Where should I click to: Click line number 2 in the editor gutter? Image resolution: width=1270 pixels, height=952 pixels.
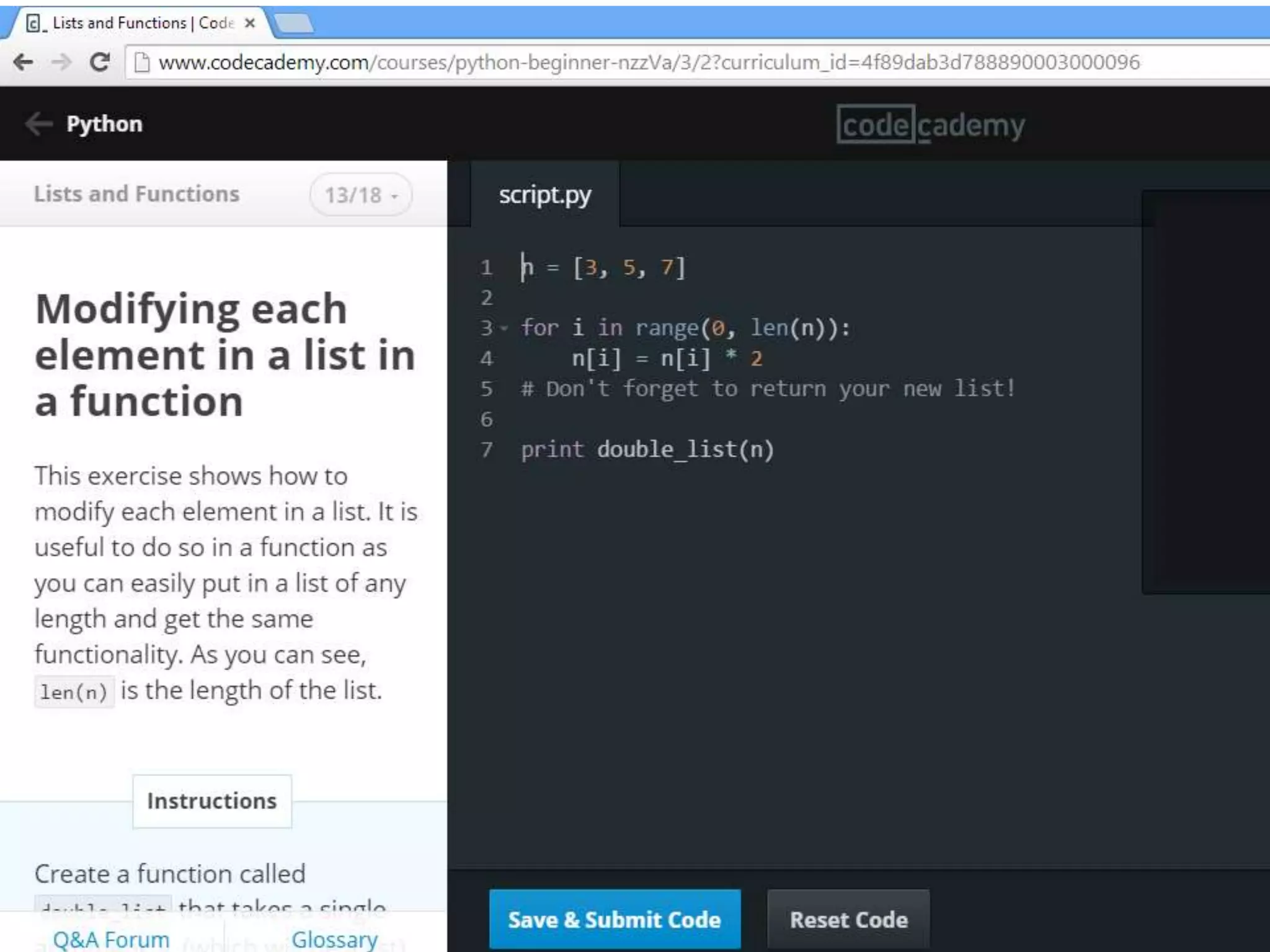[x=486, y=298]
